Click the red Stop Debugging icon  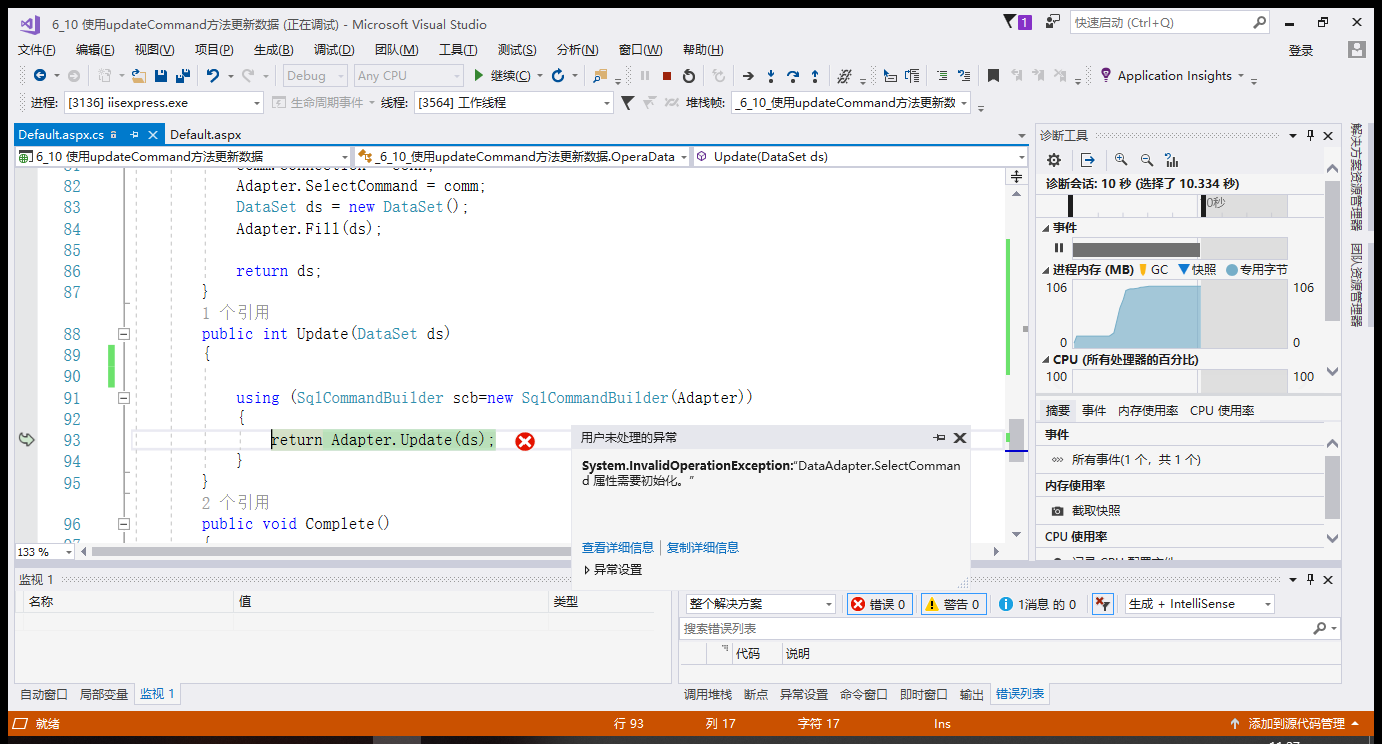coord(667,76)
